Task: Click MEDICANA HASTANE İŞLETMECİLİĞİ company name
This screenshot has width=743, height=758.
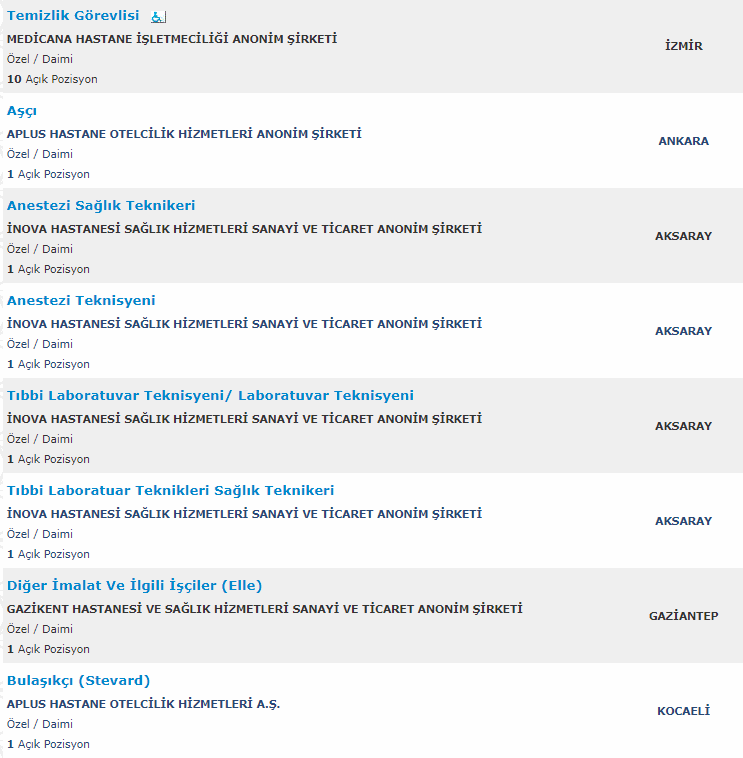Action: pos(172,39)
